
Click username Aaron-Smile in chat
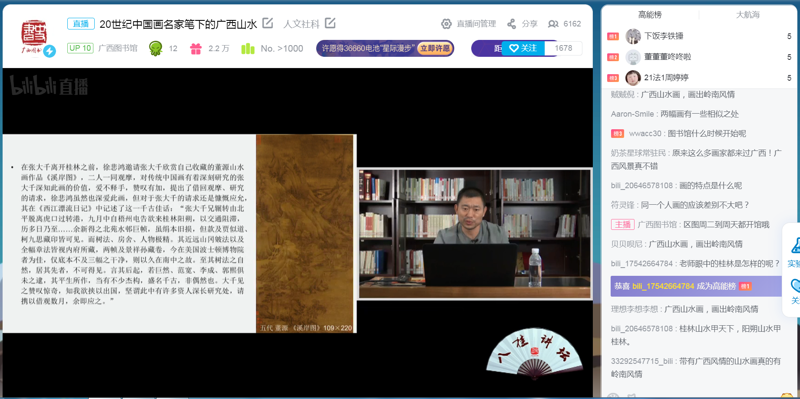click(633, 114)
